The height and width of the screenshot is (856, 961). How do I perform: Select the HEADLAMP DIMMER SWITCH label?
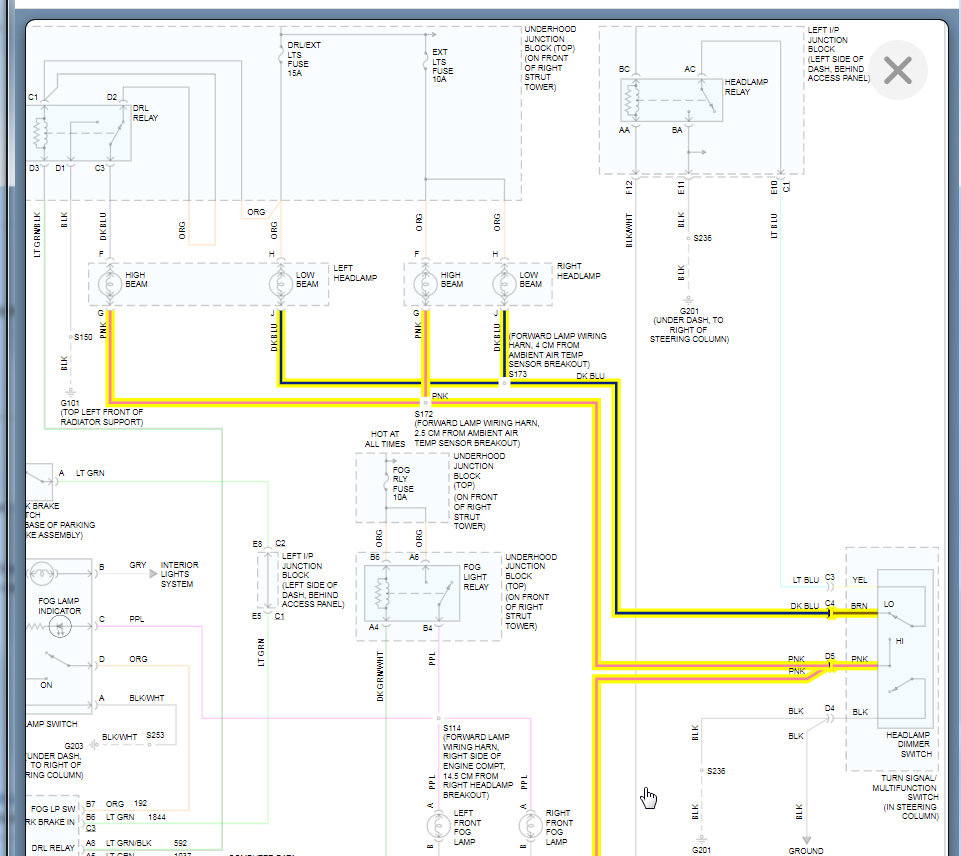(908, 744)
